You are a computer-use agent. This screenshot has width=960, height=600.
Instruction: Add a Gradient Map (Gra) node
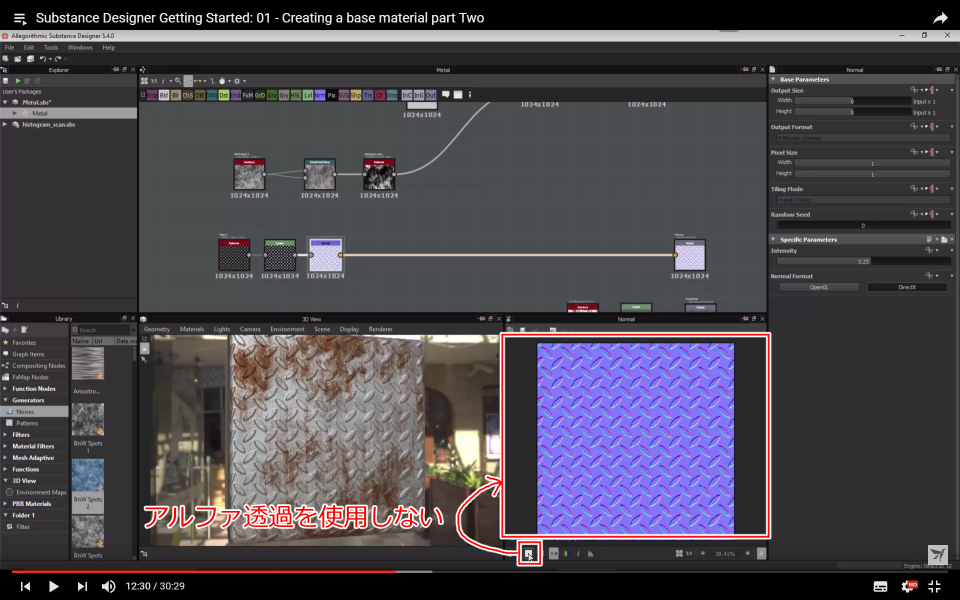272,96
